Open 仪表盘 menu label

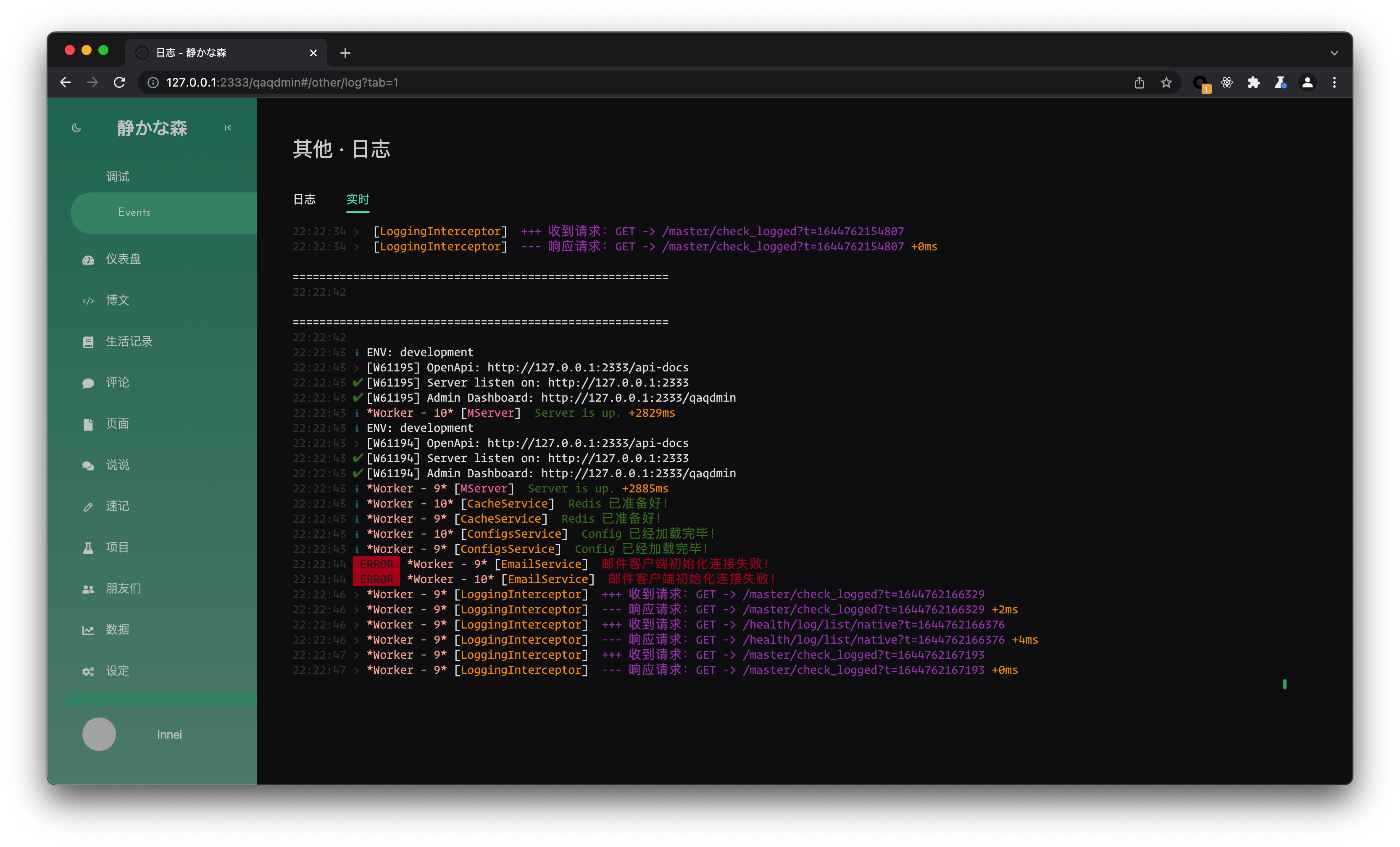123,259
